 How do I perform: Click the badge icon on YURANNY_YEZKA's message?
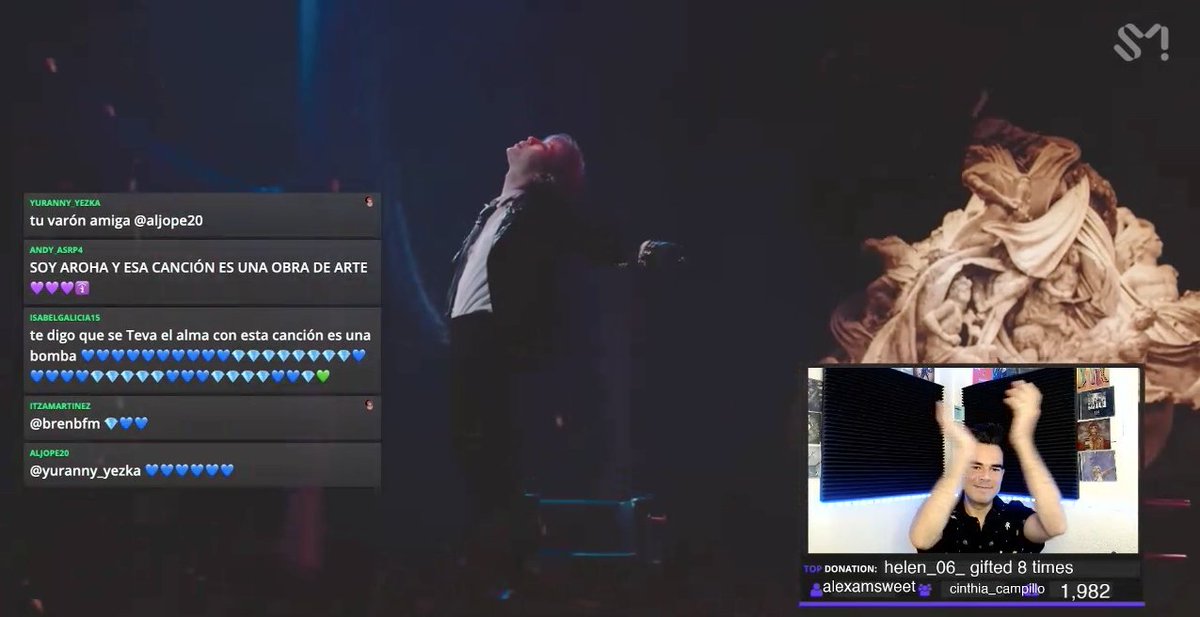tap(369, 202)
